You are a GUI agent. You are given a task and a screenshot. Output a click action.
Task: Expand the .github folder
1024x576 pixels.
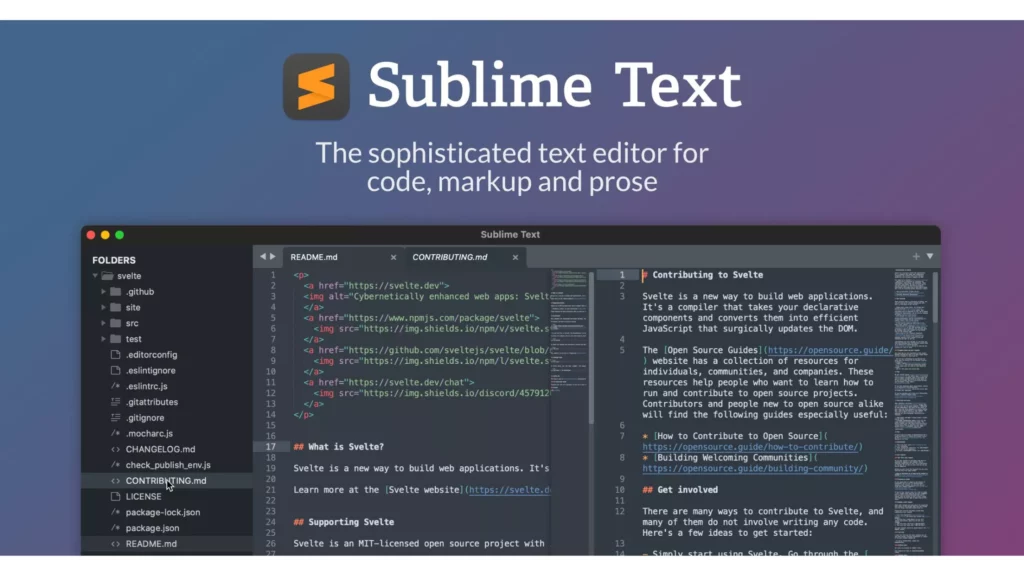103,292
